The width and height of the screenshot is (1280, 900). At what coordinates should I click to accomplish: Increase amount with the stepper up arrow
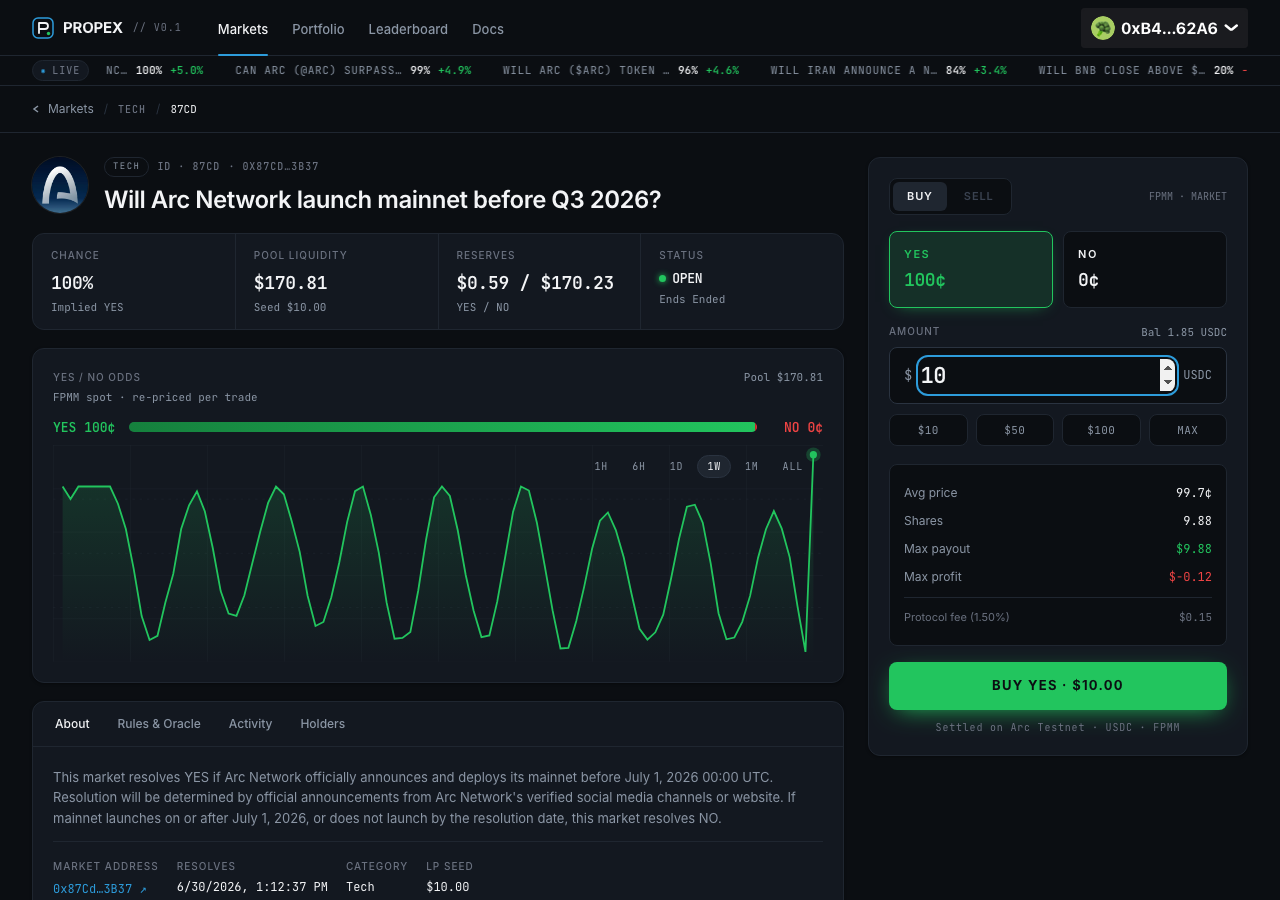point(1167,368)
